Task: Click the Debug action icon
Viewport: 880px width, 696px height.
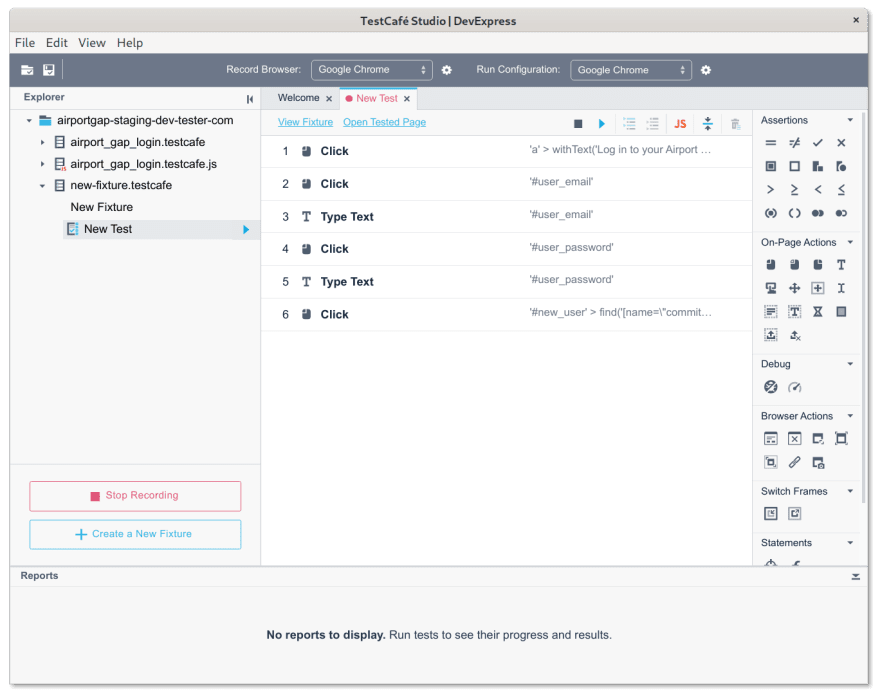Action: point(771,387)
